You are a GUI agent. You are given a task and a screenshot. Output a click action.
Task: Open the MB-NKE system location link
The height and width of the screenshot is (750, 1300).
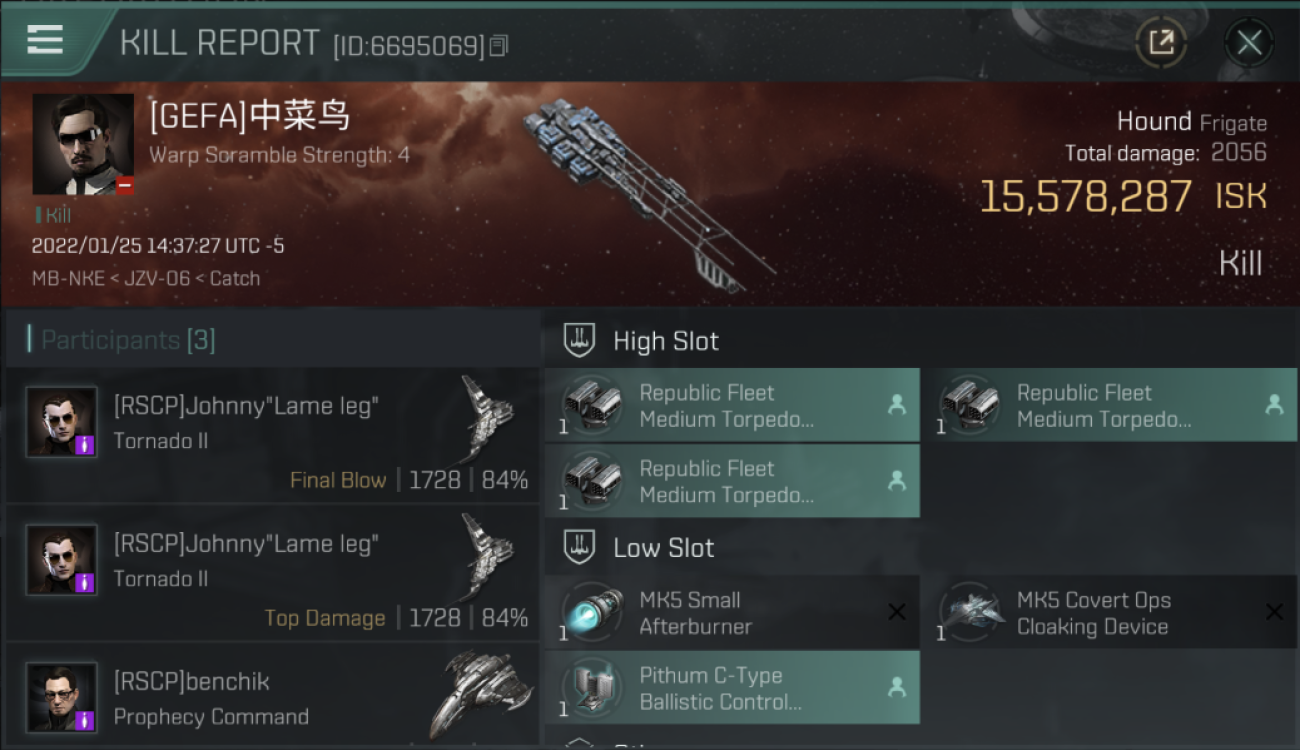click(x=68, y=278)
